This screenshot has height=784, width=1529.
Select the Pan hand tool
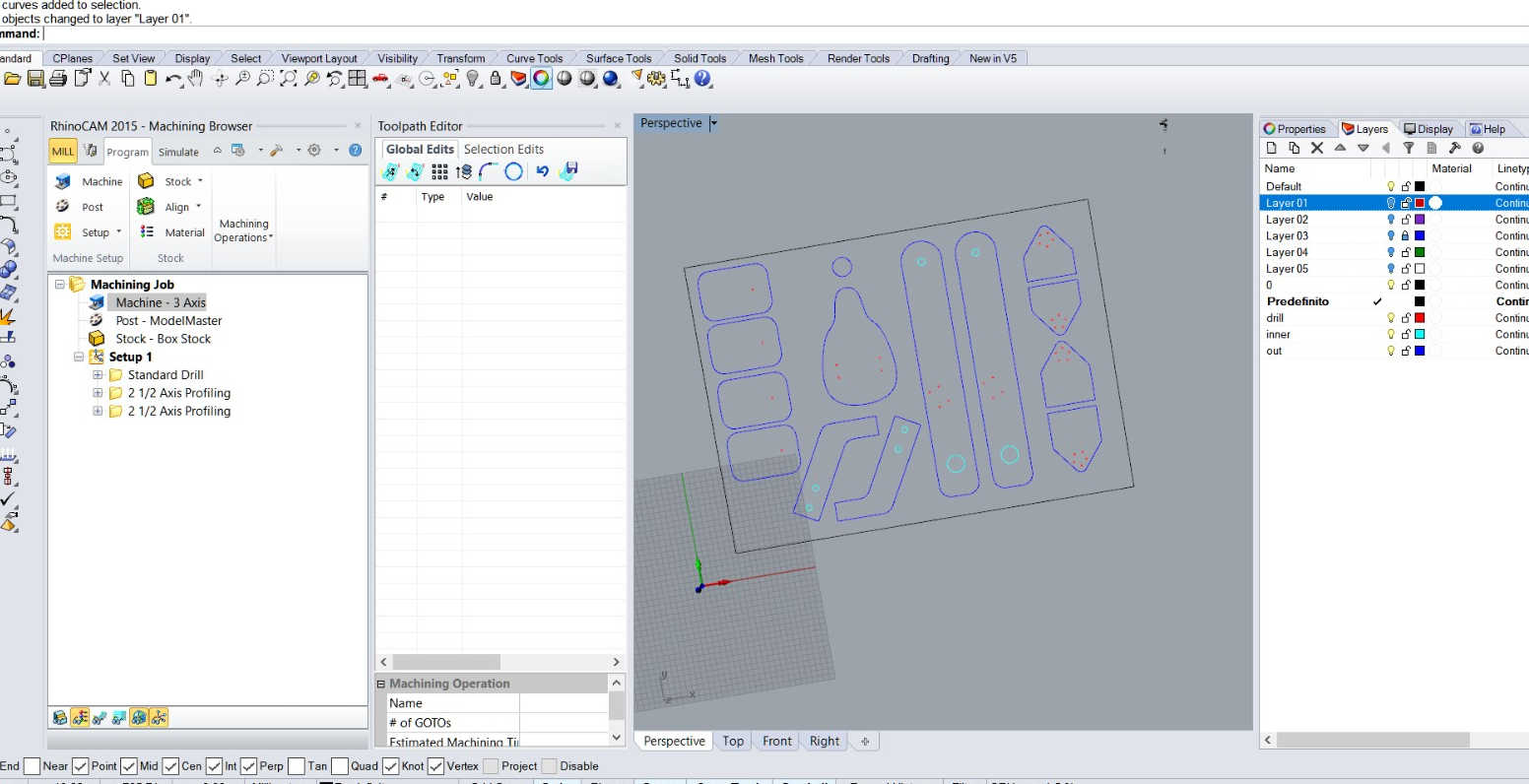196,79
